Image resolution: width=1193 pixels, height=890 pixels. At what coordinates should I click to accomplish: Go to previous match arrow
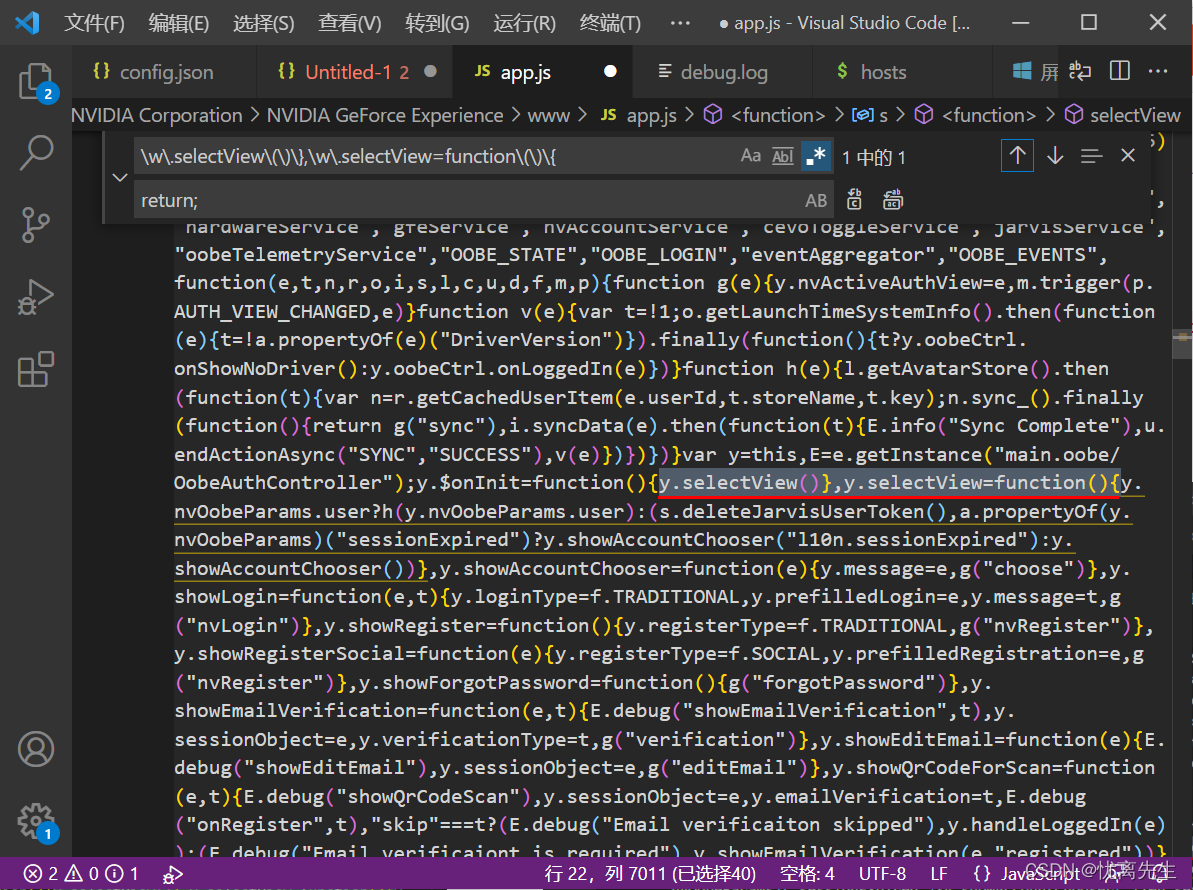pos(1017,156)
